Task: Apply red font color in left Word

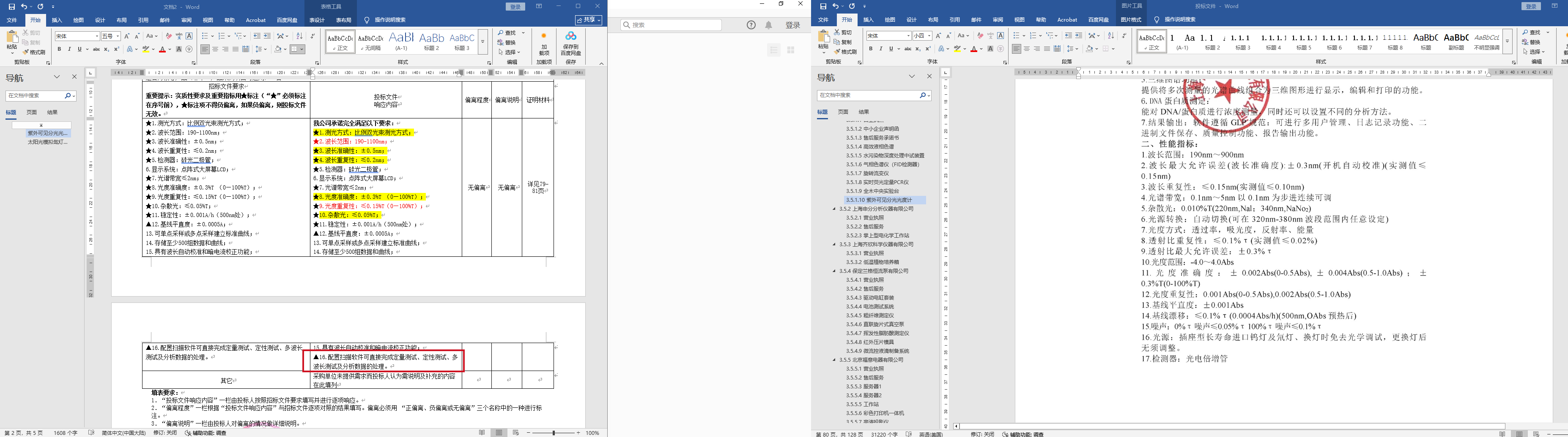Action: [162, 49]
